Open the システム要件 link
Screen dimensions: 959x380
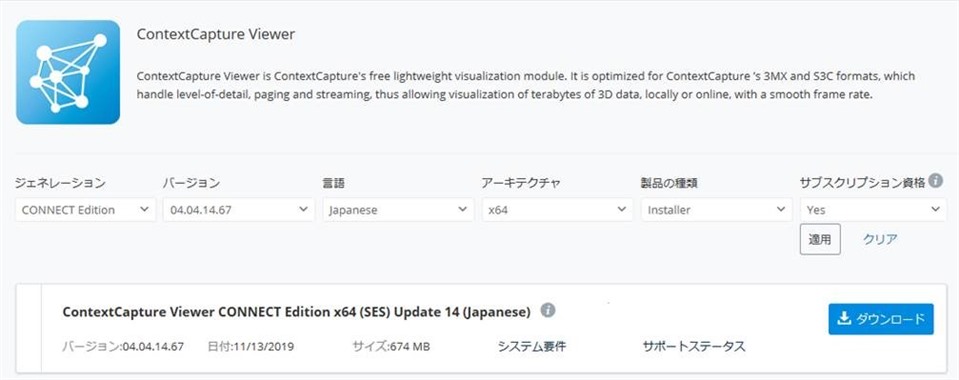(x=531, y=346)
